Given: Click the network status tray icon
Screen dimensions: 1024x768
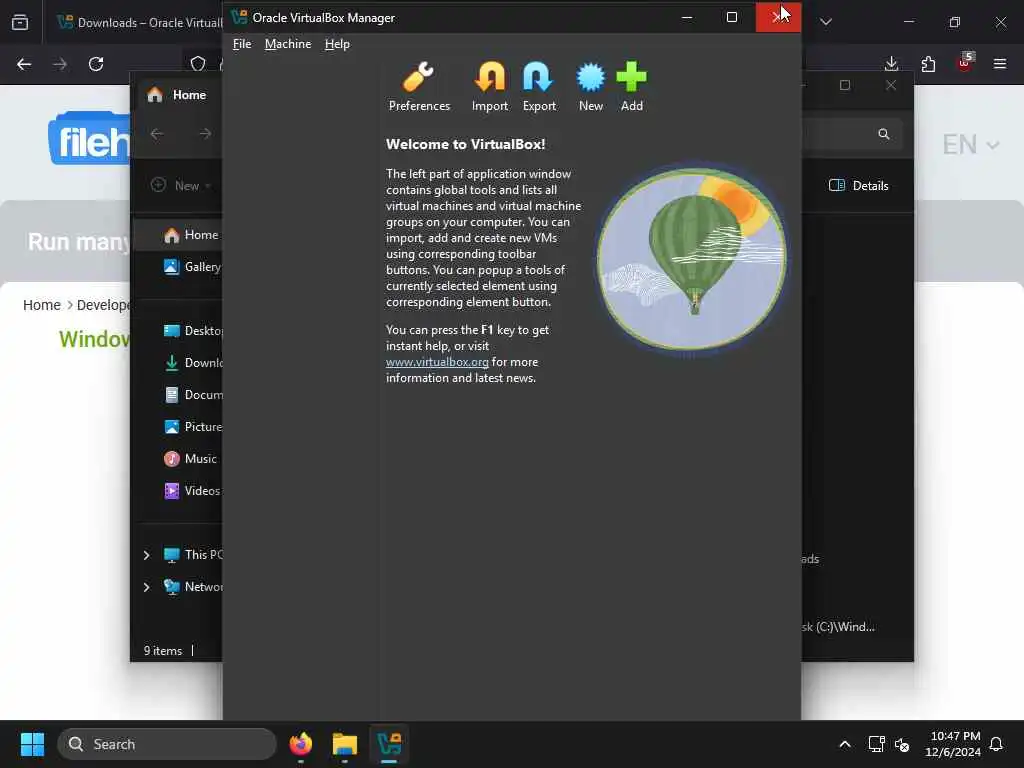Looking at the screenshot, I should coord(876,744).
